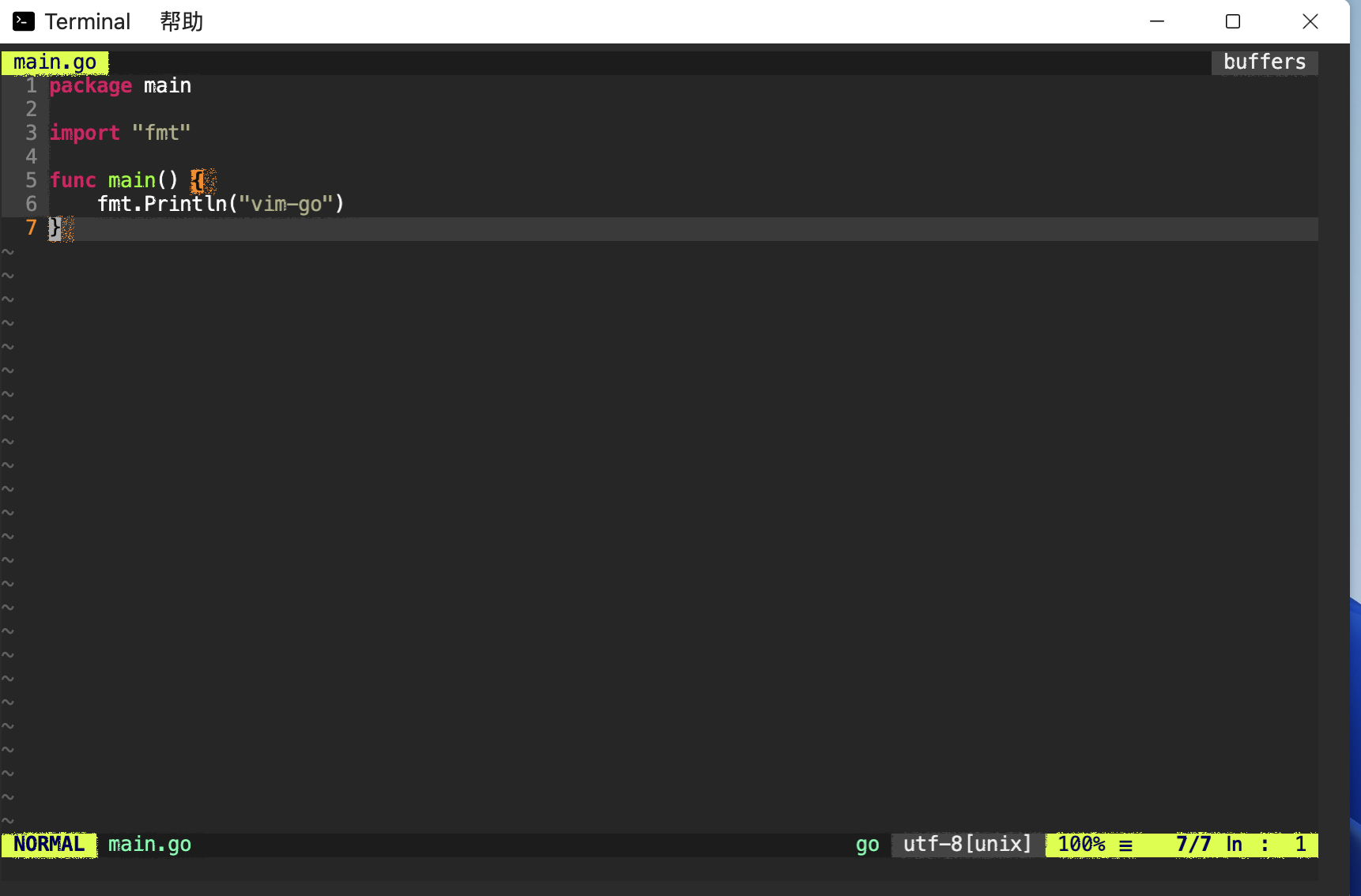Screen dimensions: 1361x896
Task: Click the "fmt" import string
Action: (x=161, y=133)
